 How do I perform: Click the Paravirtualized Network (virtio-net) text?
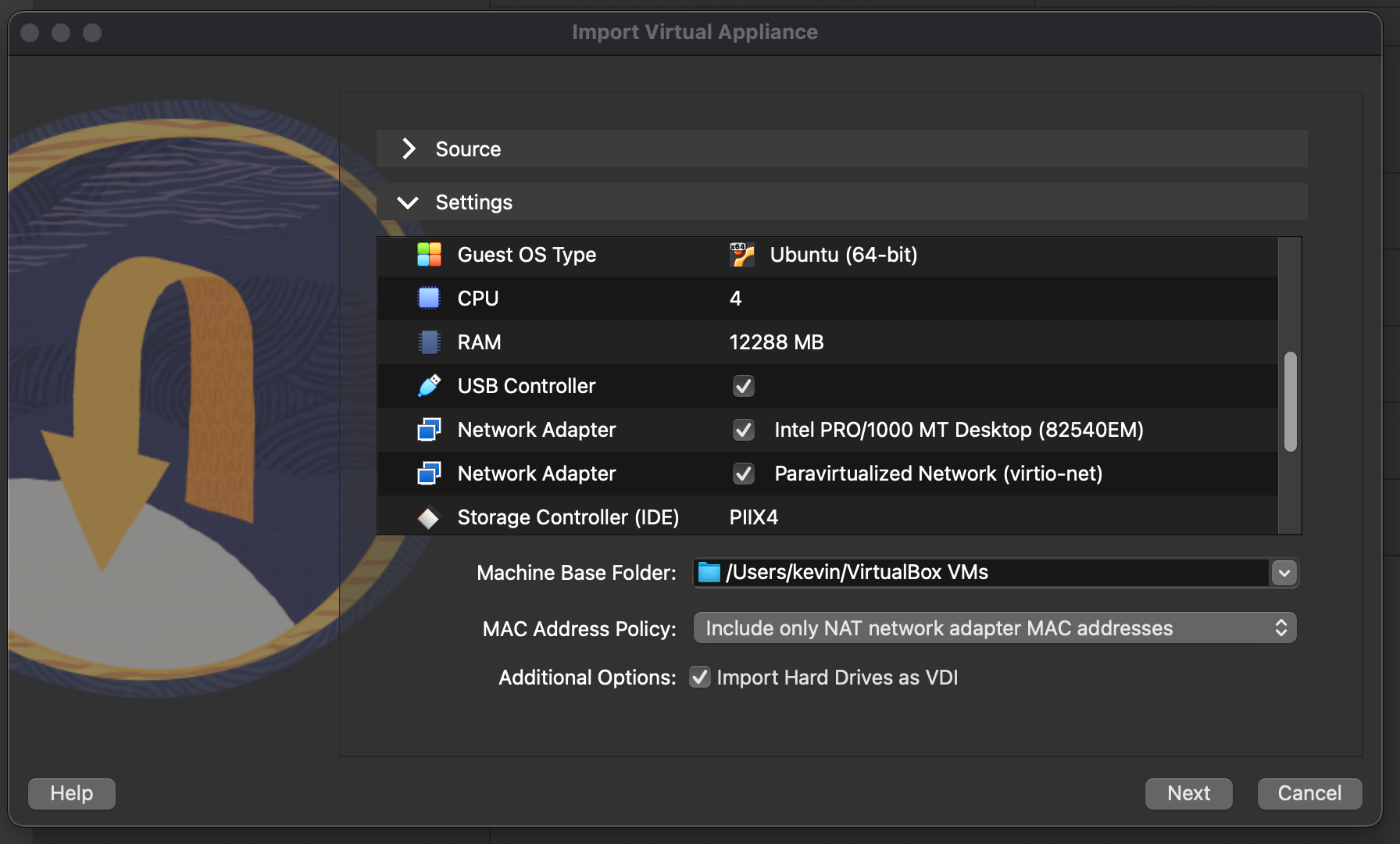(x=938, y=474)
